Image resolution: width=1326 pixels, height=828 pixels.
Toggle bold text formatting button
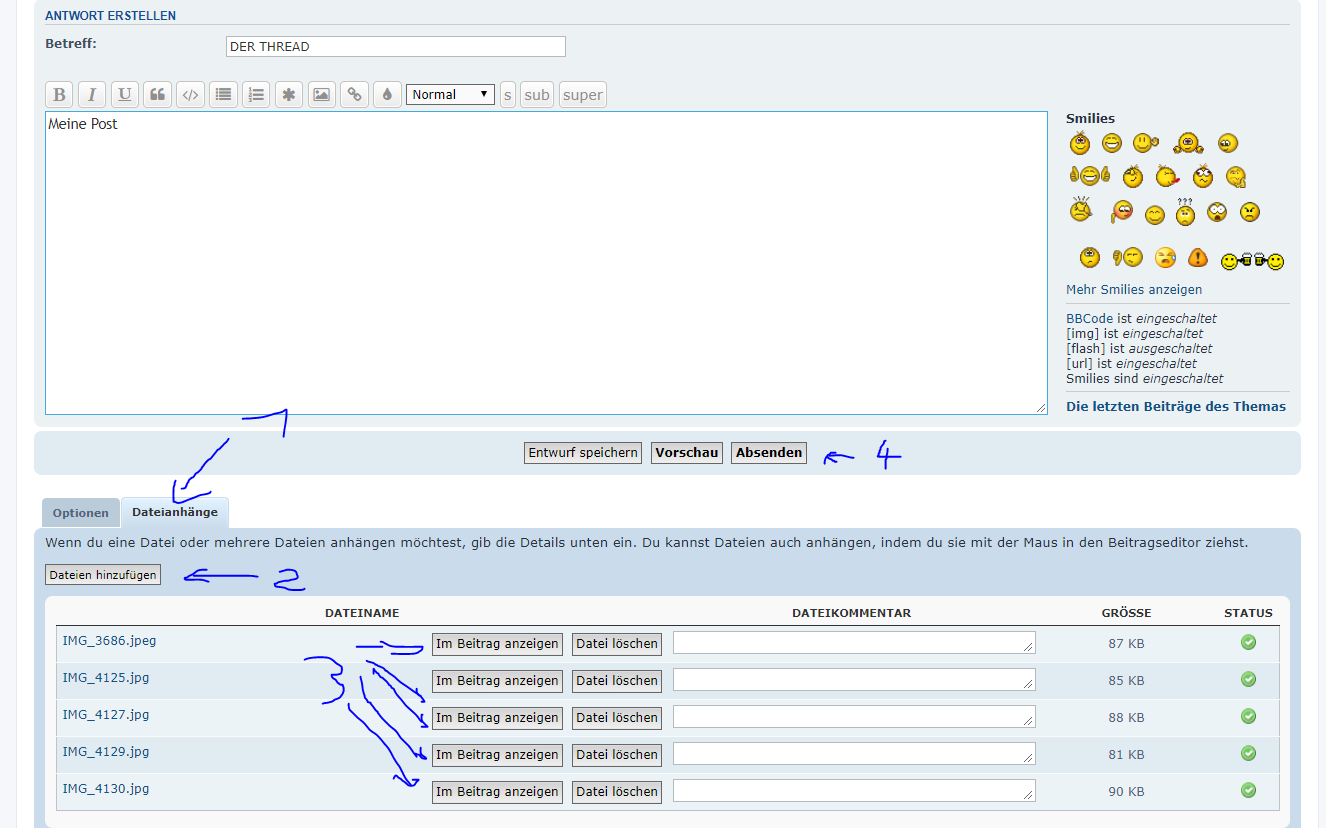59,95
